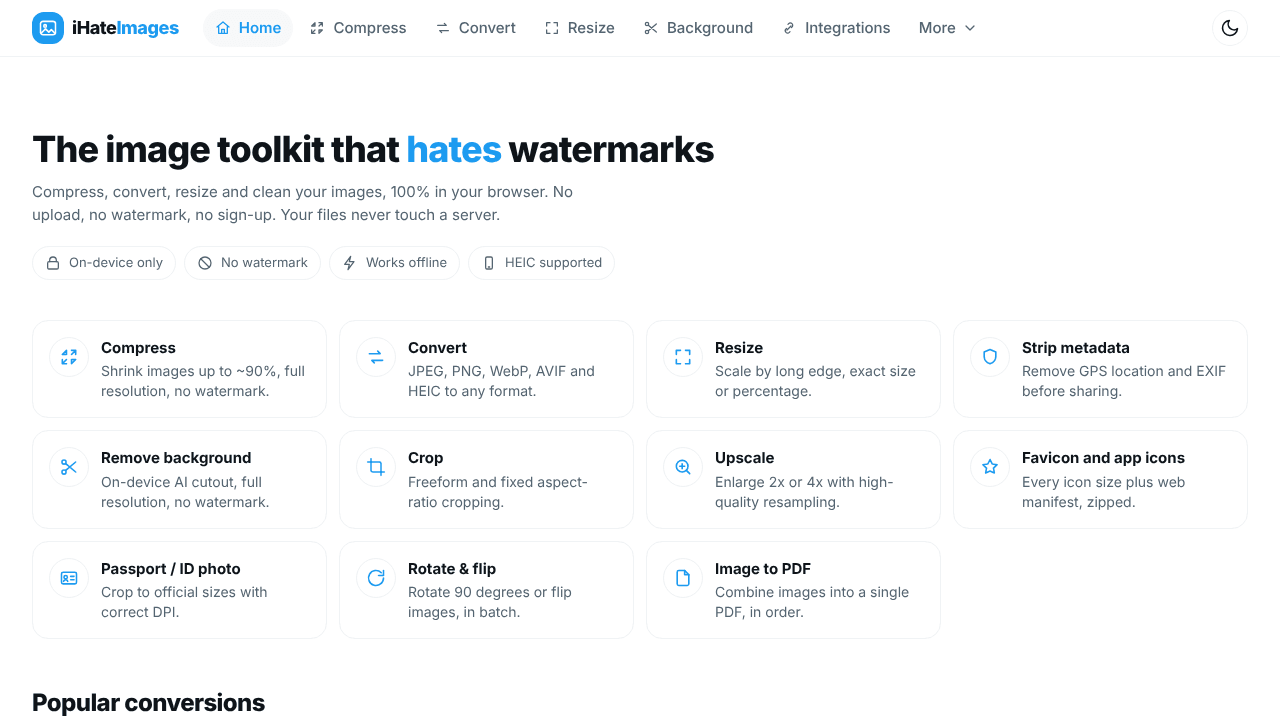Image resolution: width=1280 pixels, height=720 pixels.
Task: Open the Remove background card title
Action: [x=176, y=458]
